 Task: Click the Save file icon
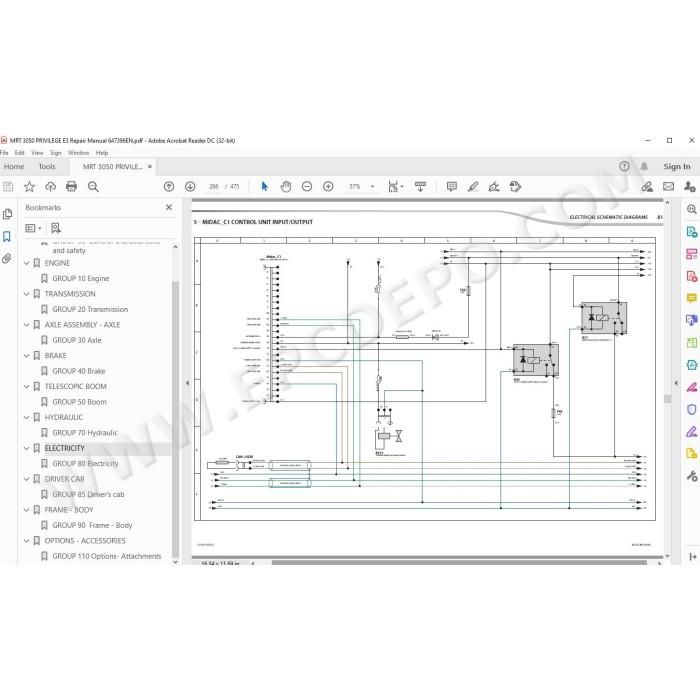[8, 187]
